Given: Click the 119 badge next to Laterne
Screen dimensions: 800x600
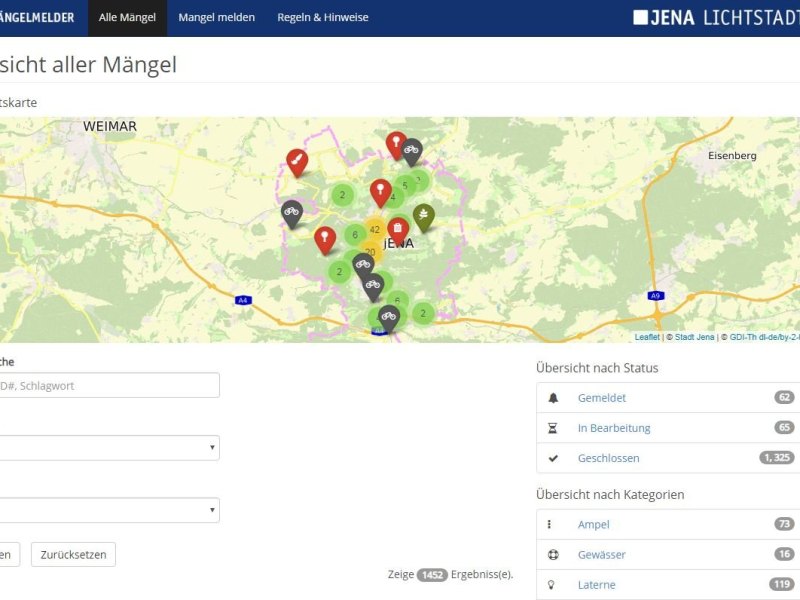Looking at the screenshot, I should [x=782, y=584].
